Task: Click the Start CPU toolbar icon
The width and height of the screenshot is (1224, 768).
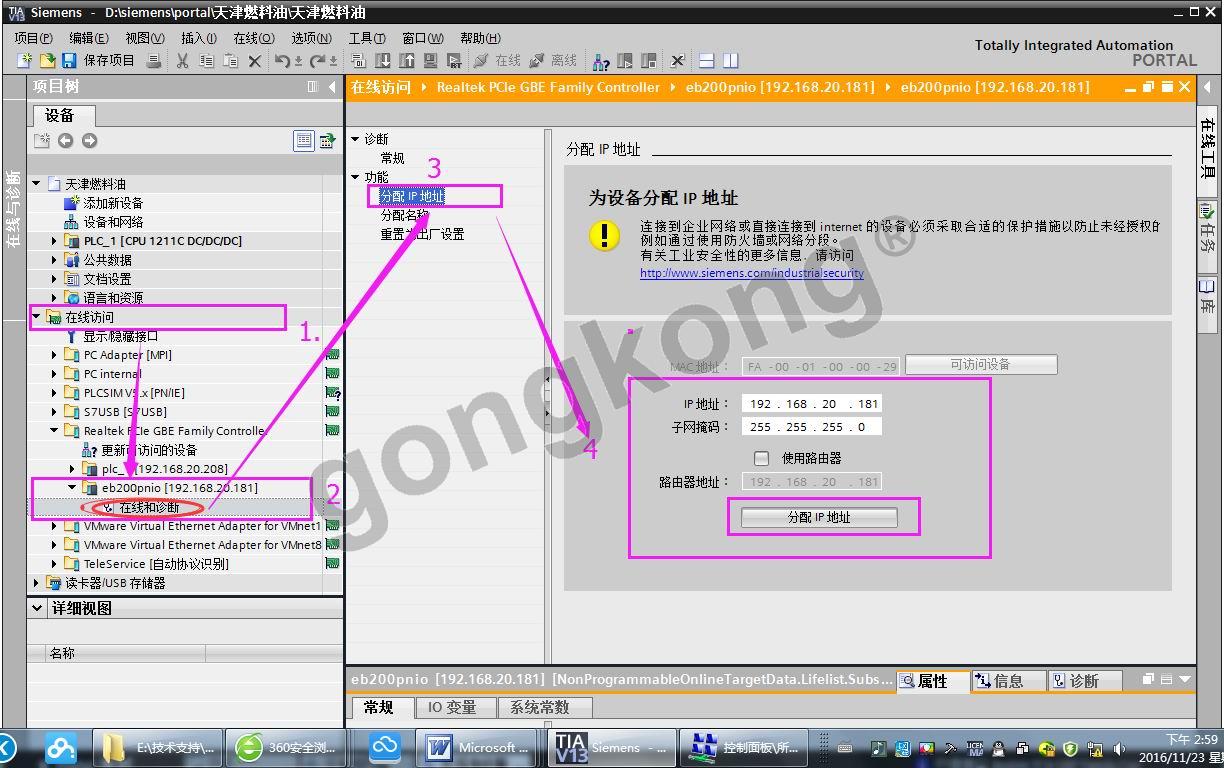Action: (625, 61)
